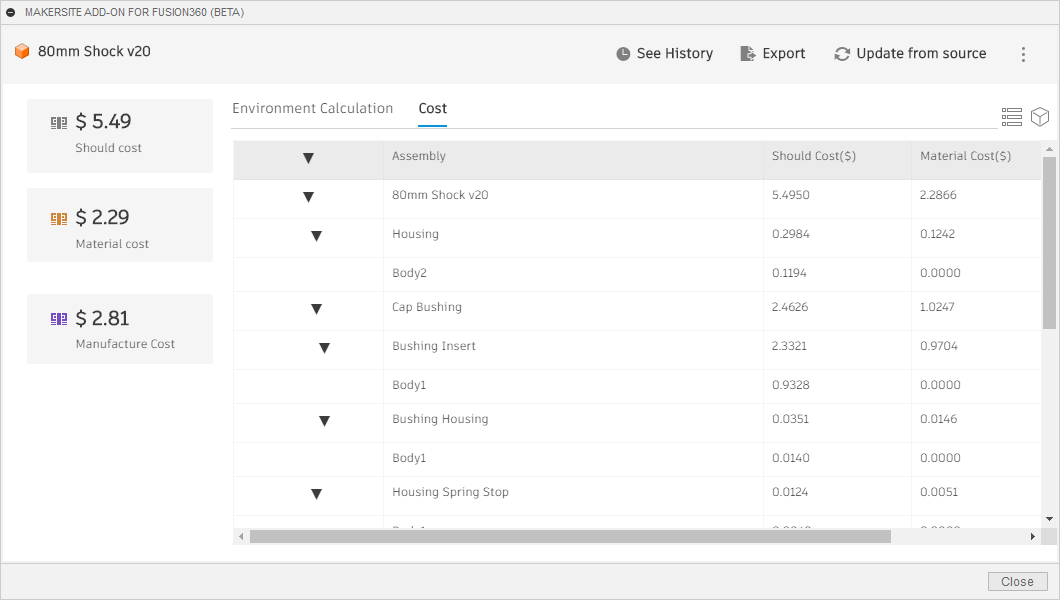Click the Export file icon

point(748,54)
